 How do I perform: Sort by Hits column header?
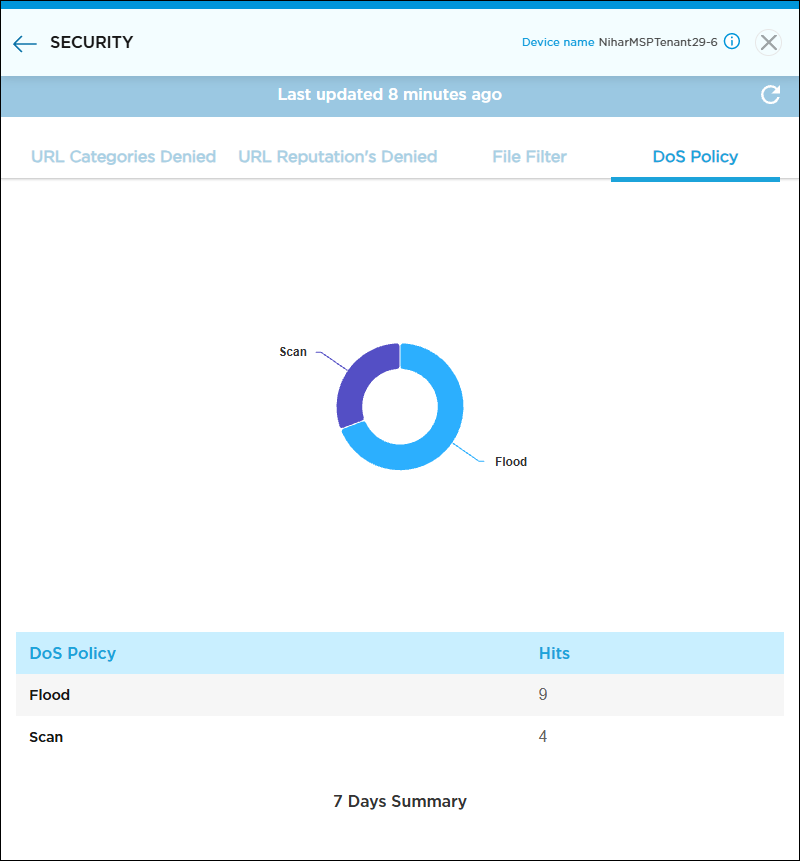pyautogui.click(x=554, y=653)
